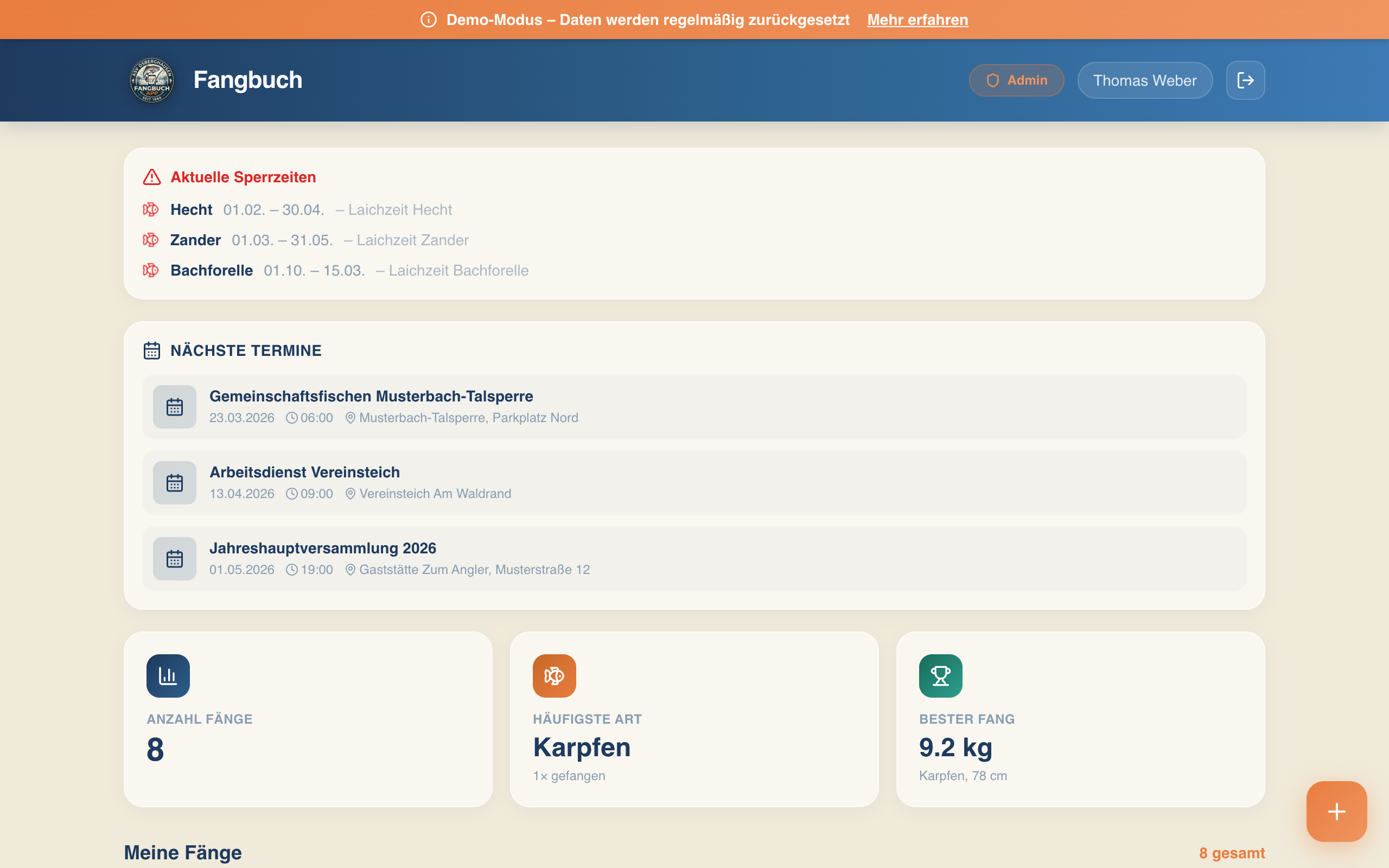The height and width of the screenshot is (868, 1389).
Task: Click the calendar icon of Jahreshauptversammlung 2026
Action: coord(175,558)
